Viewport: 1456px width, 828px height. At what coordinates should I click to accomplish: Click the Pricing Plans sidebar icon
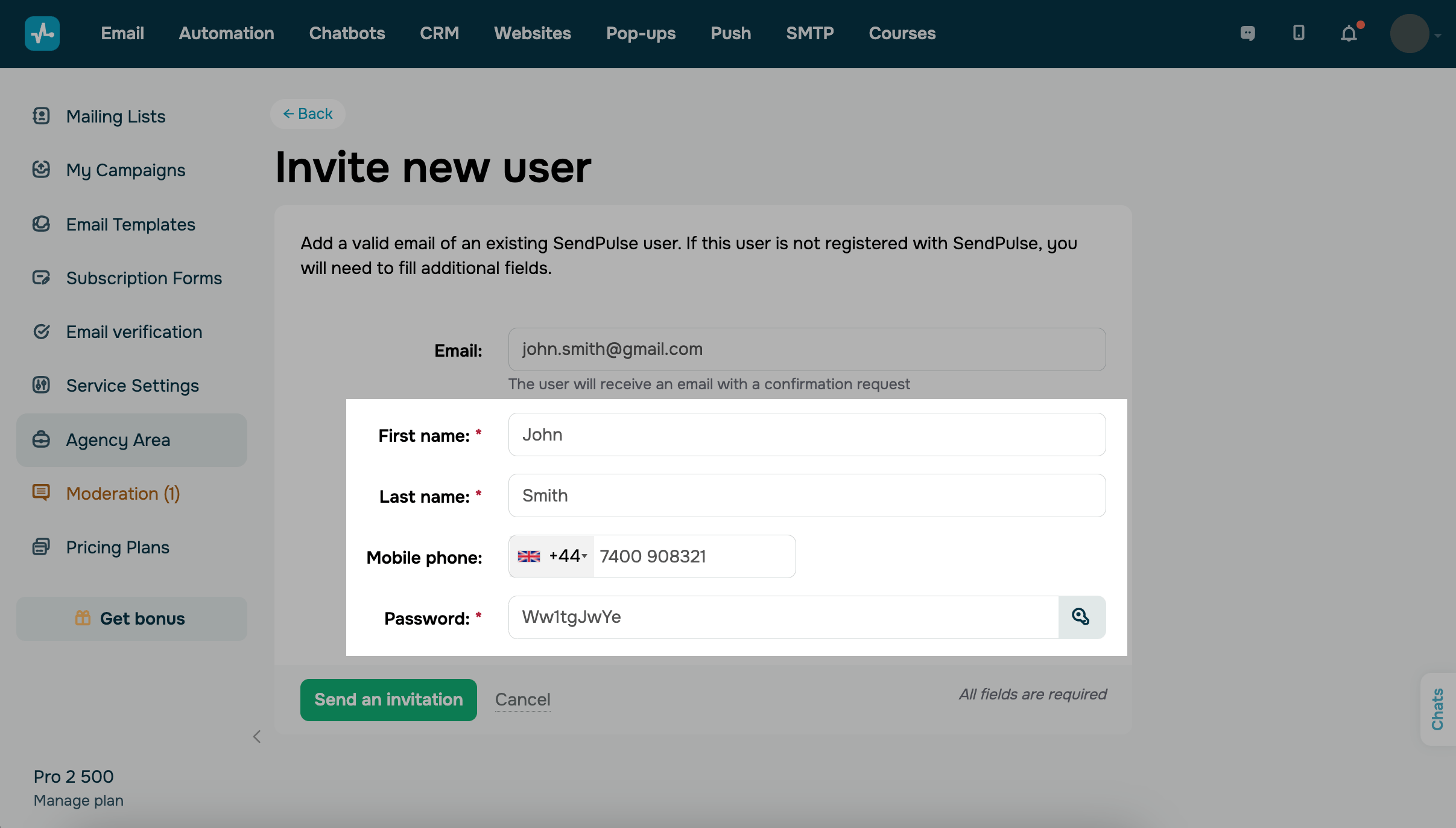tap(41, 547)
